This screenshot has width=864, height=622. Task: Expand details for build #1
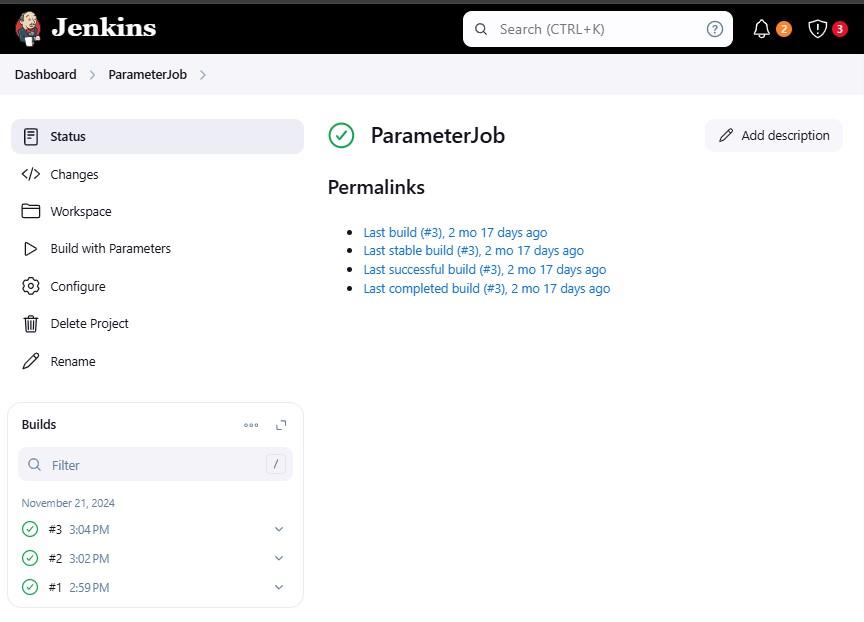279,587
